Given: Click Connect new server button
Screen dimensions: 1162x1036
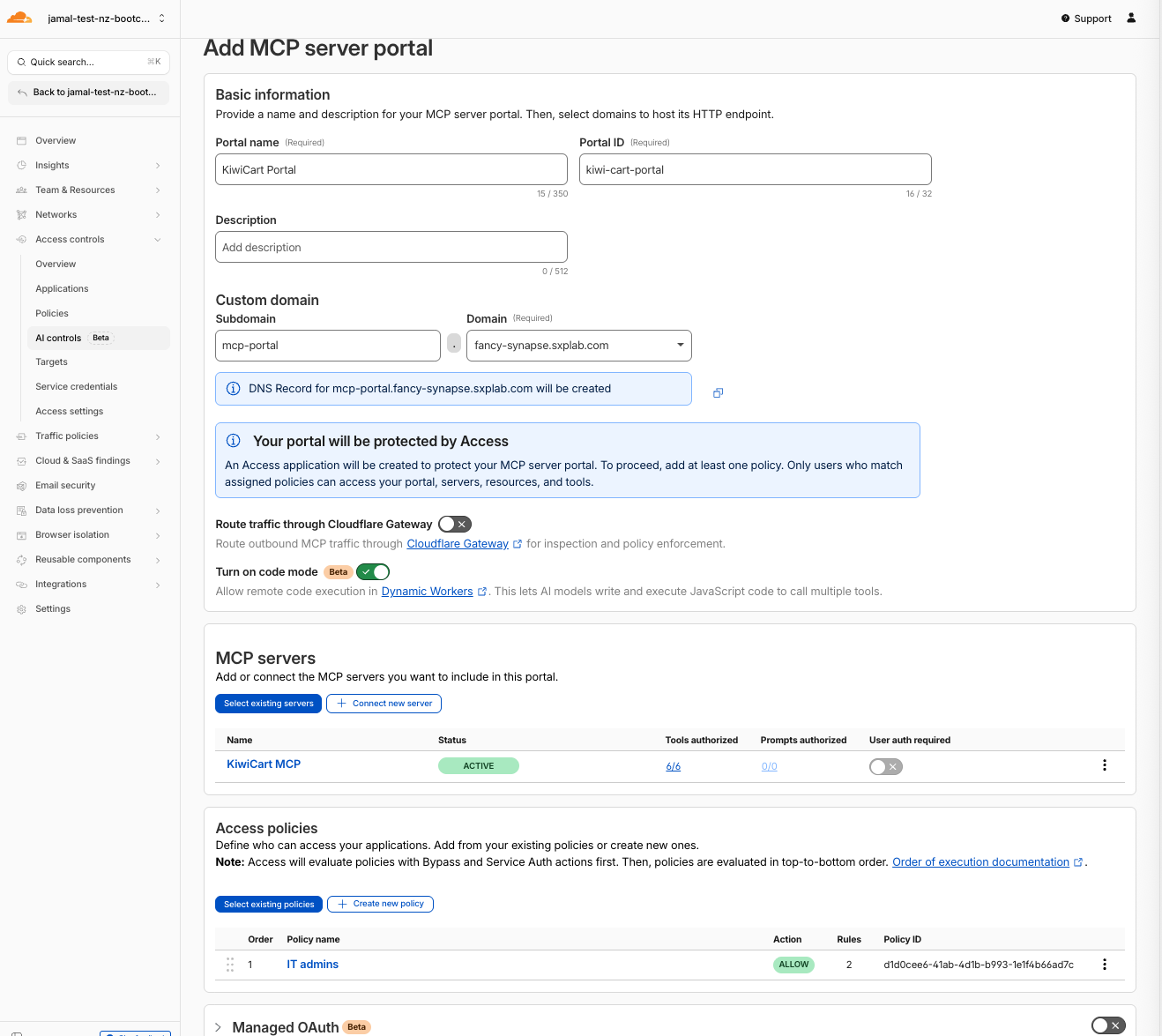Looking at the screenshot, I should tap(384, 704).
